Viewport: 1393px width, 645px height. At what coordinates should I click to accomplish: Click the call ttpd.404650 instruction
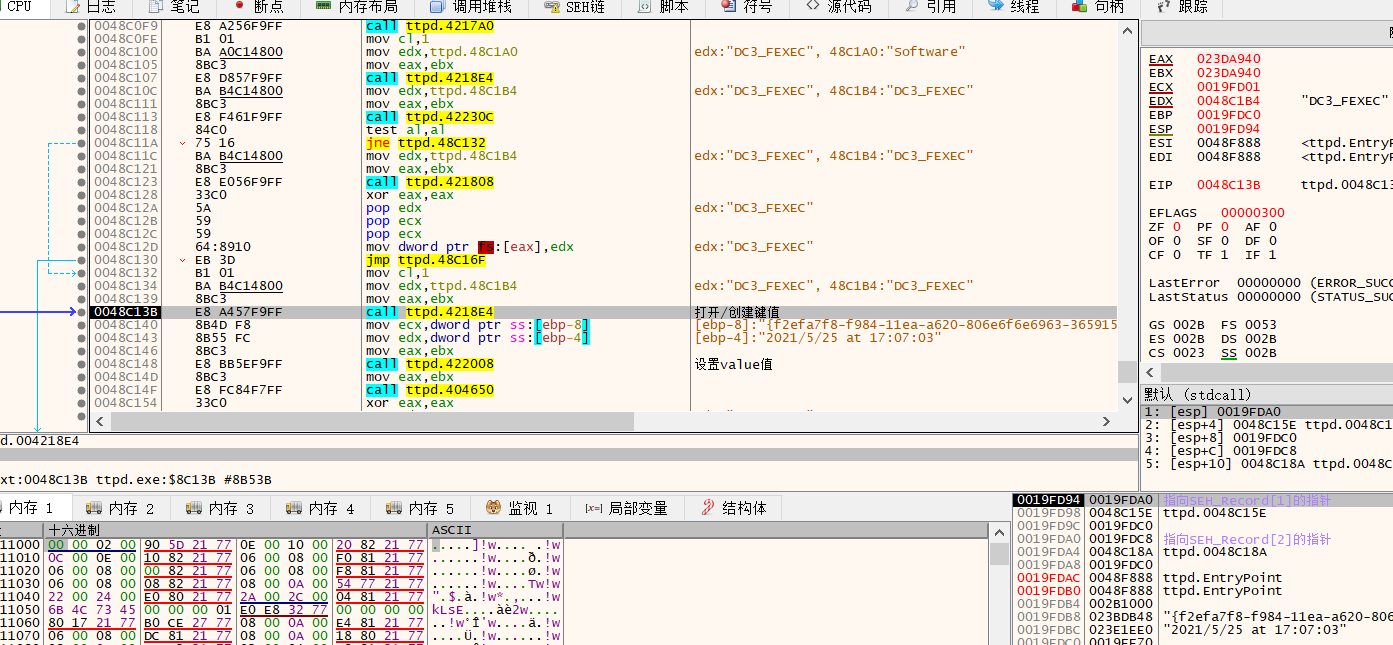430,390
